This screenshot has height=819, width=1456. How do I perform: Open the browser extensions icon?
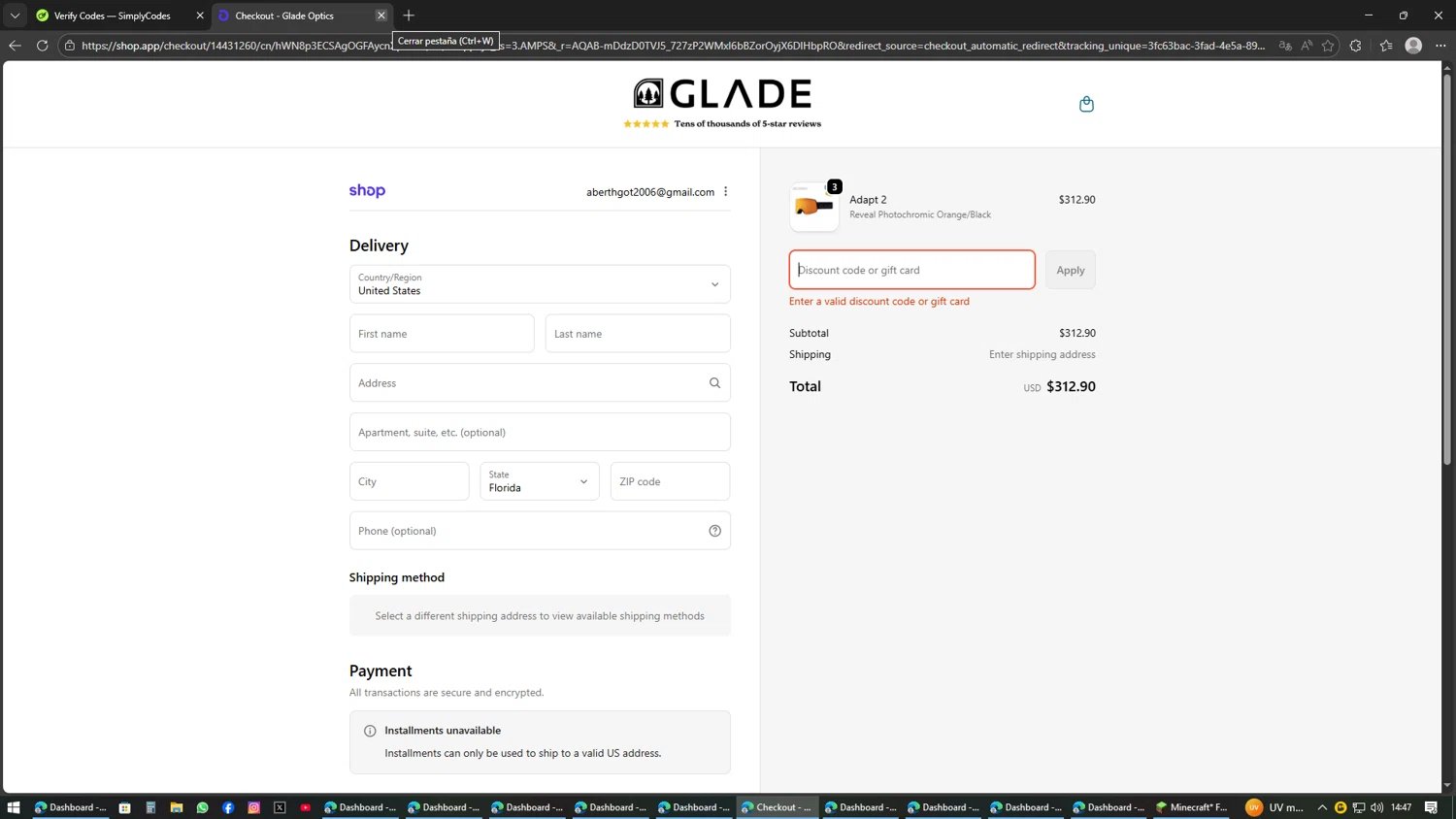1355,46
